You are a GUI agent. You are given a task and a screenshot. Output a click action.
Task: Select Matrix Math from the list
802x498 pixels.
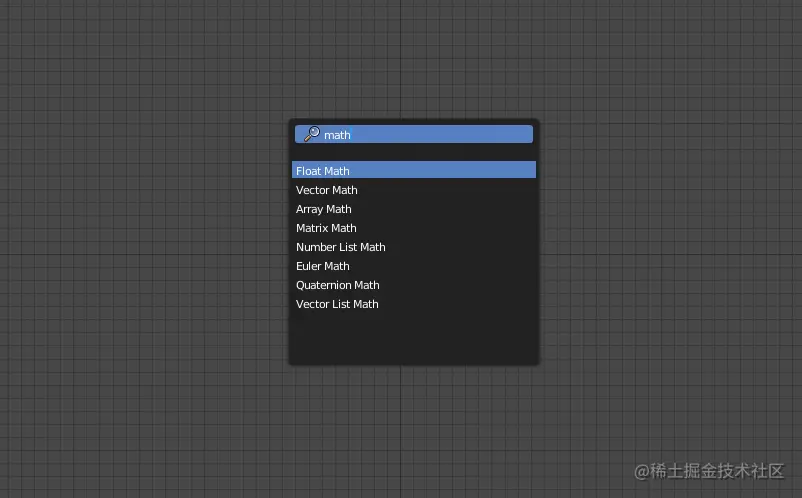tap(414, 228)
